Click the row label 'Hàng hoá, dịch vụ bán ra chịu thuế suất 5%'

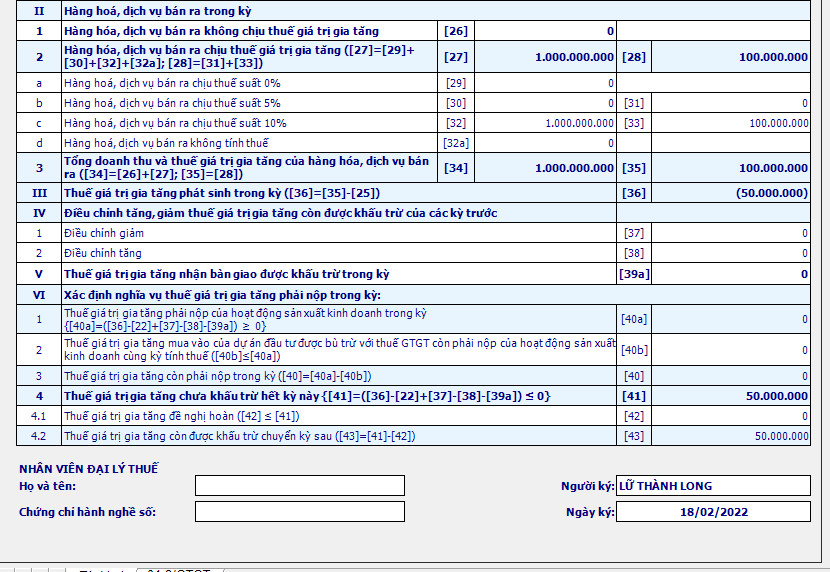[x=172, y=103]
